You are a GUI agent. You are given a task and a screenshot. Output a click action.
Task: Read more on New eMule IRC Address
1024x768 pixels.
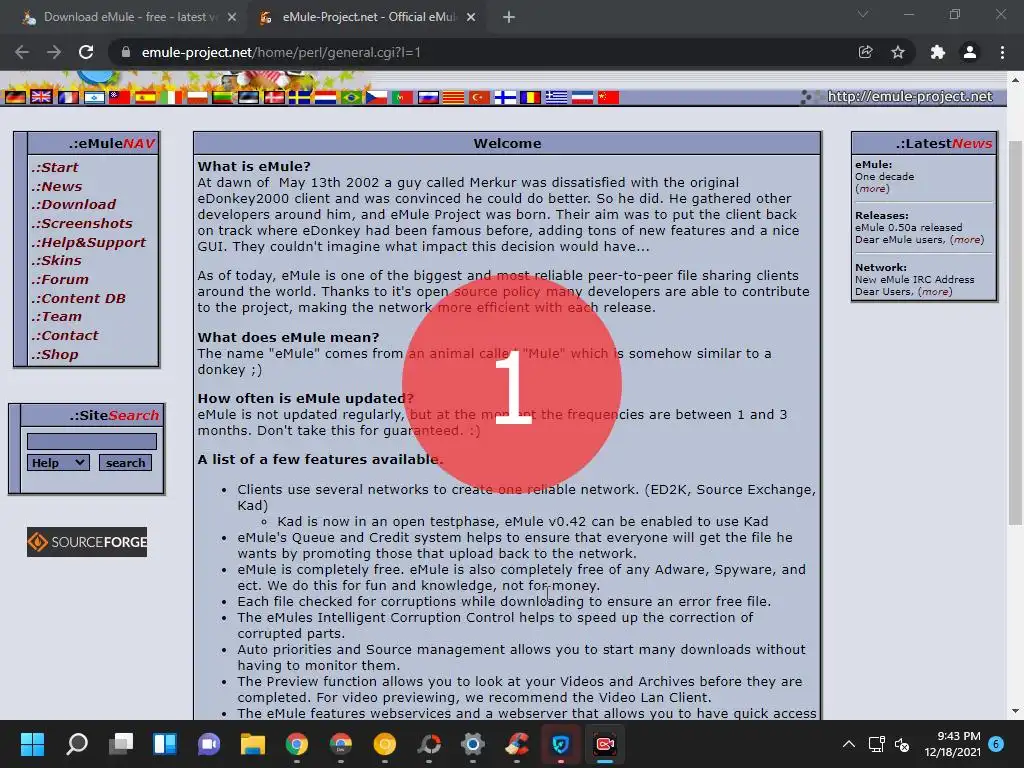pyautogui.click(x=935, y=292)
